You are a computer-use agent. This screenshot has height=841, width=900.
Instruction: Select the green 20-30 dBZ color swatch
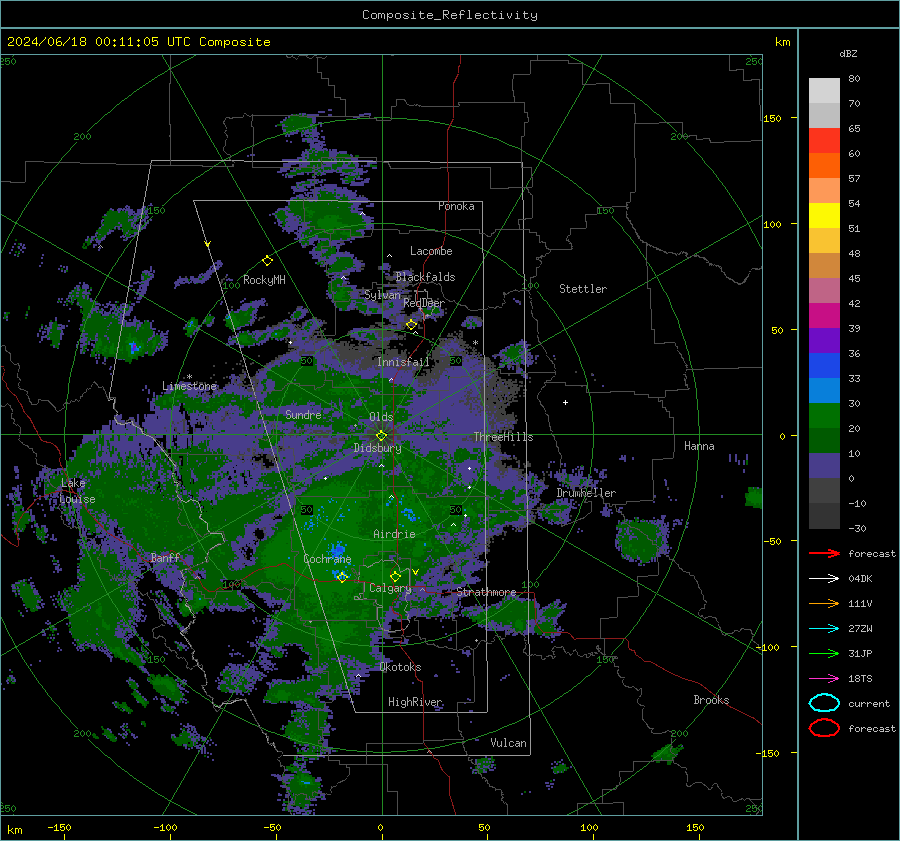(824, 415)
